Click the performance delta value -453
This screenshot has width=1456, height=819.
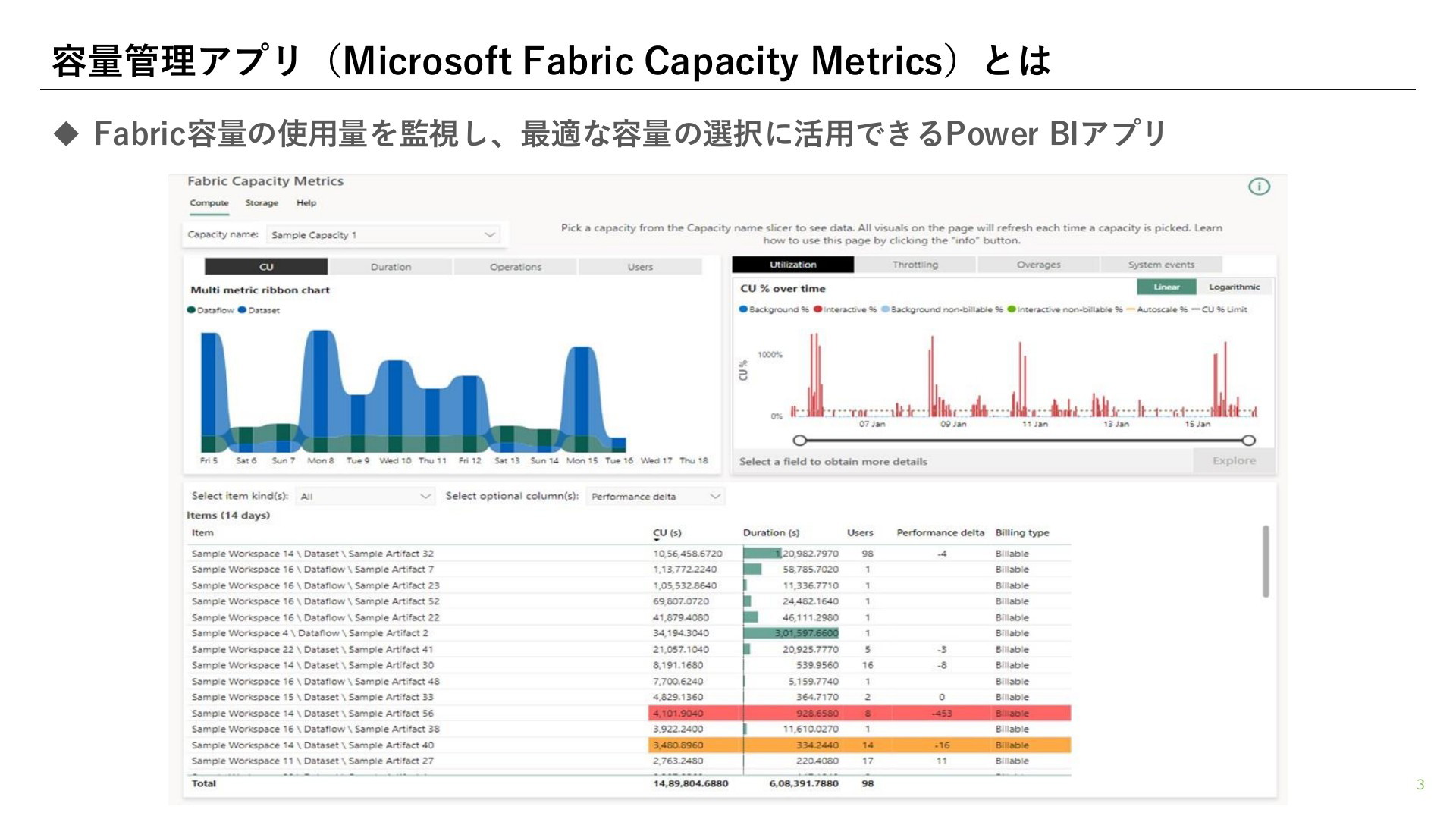[941, 713]
